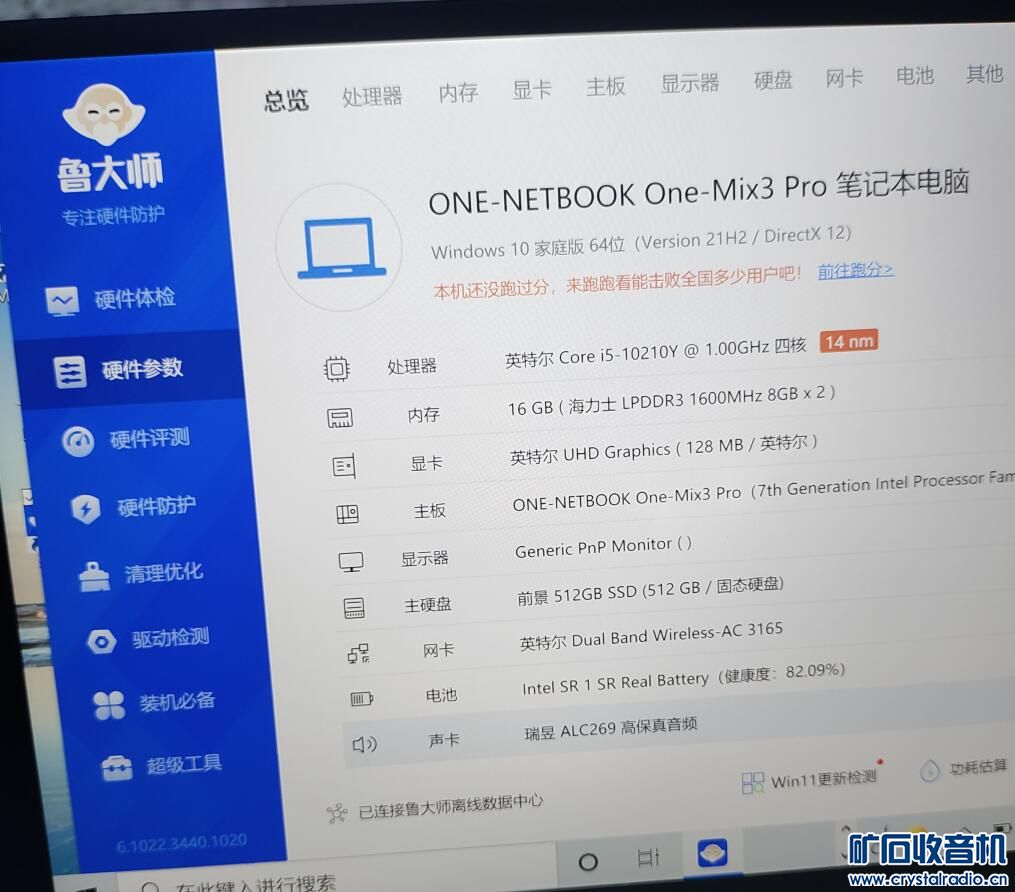The height and width of the screenshot is (892, 1015).
Task: Click 英特尔 UHD Graphics value text
Action: click(x=664, y=450)
